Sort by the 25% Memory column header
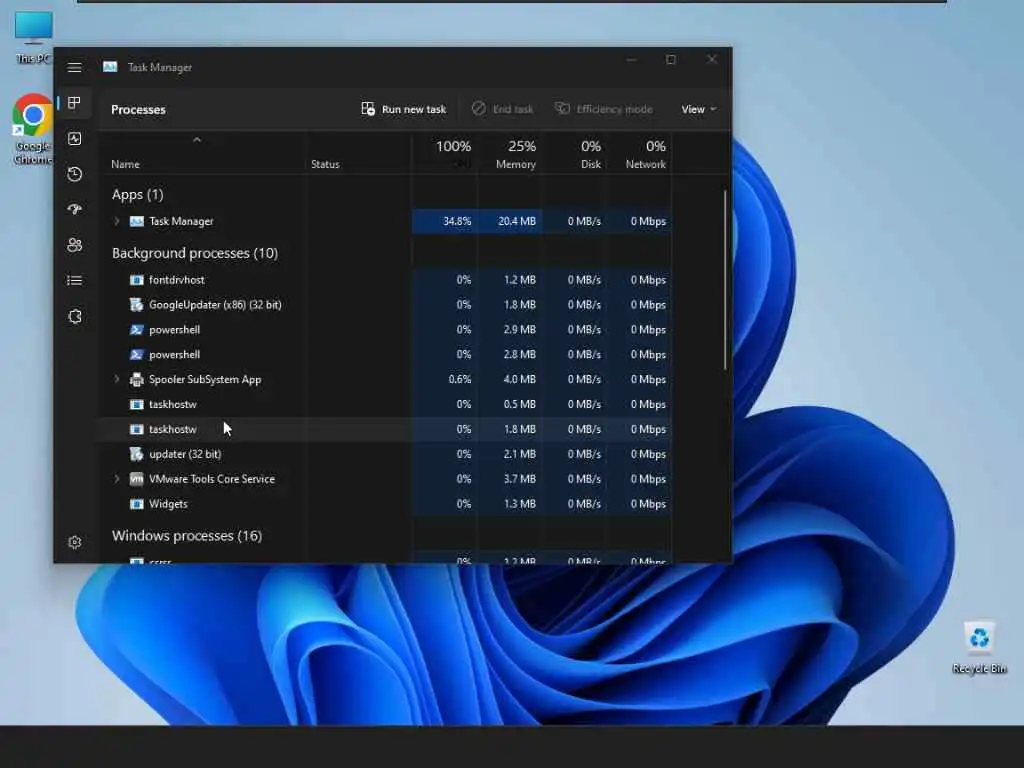The height and width of the screenshot is (768, 1024). tap(510, 154)
